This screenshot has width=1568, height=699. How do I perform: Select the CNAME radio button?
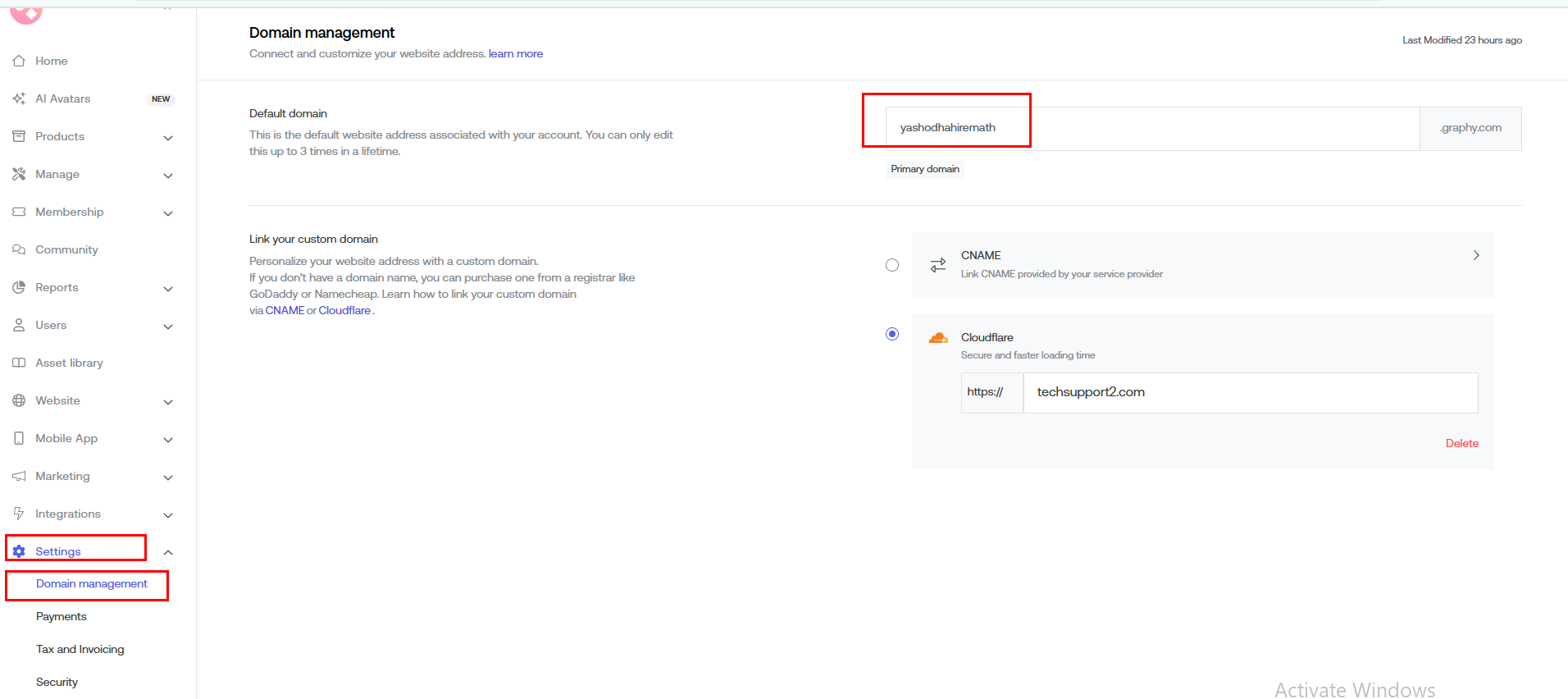click(x=892, y=265)
